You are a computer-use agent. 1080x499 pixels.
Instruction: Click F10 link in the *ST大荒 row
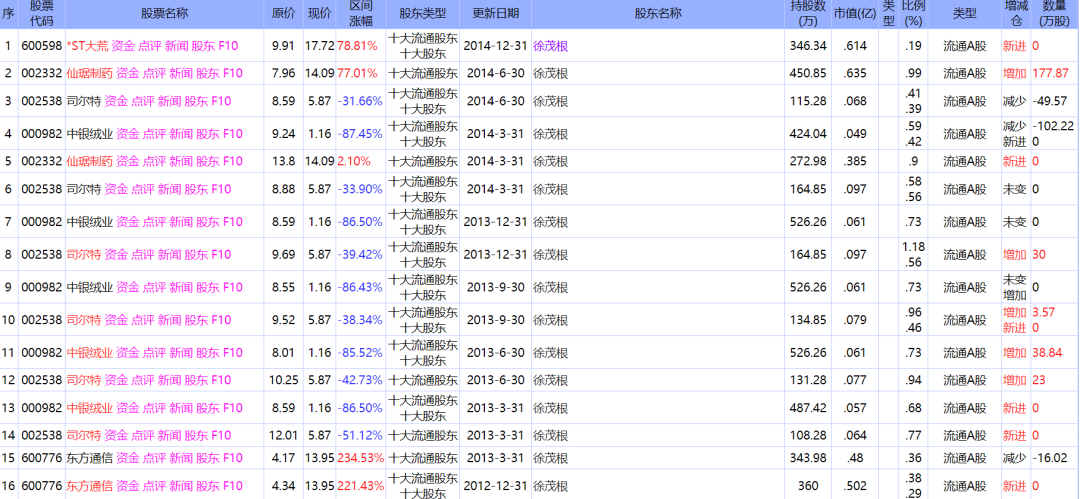pyautogui.click(x=232, y=46)
